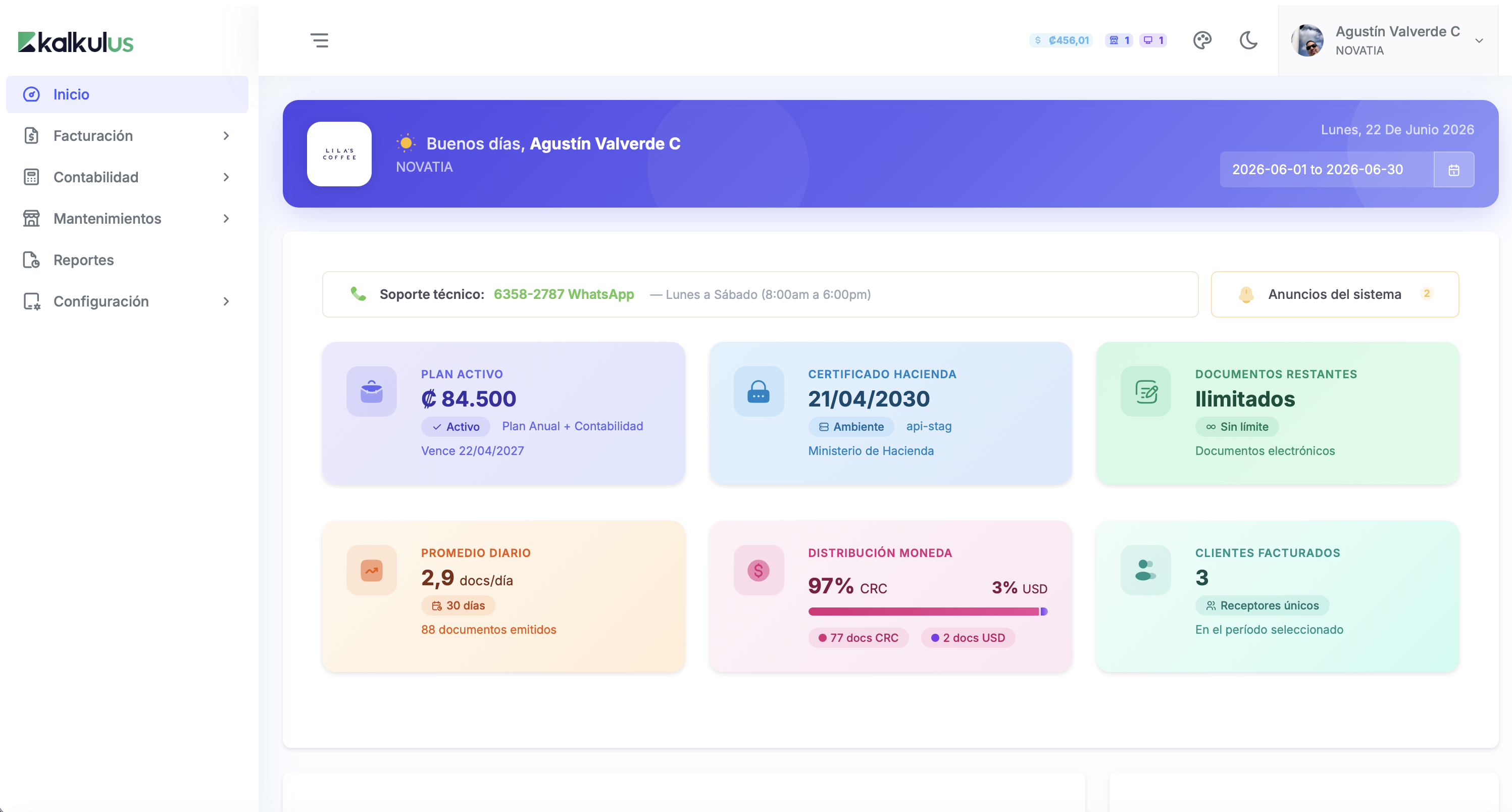Screen dimensions: 1512x812
Task: Open the calendar picker button
Action: [1454, 170]
